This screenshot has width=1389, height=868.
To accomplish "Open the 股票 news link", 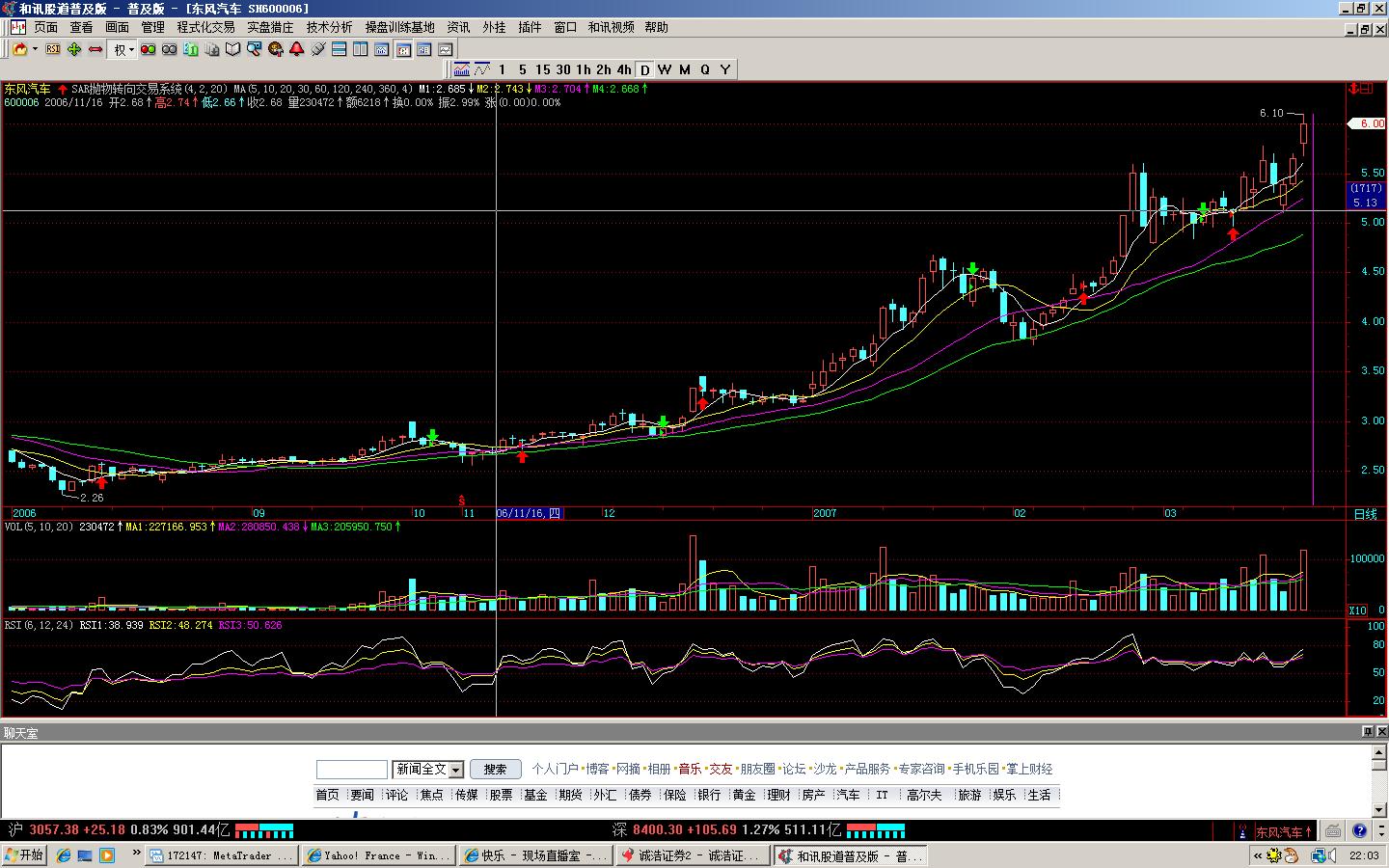I will coord(501,795).
